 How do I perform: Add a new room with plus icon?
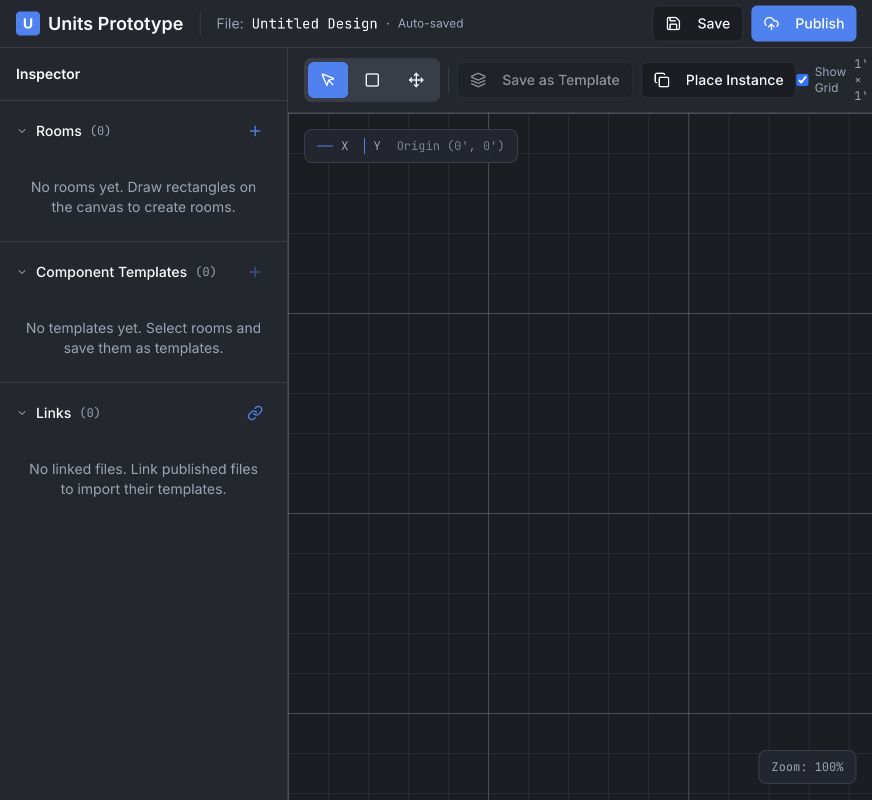tap(255, 131)
